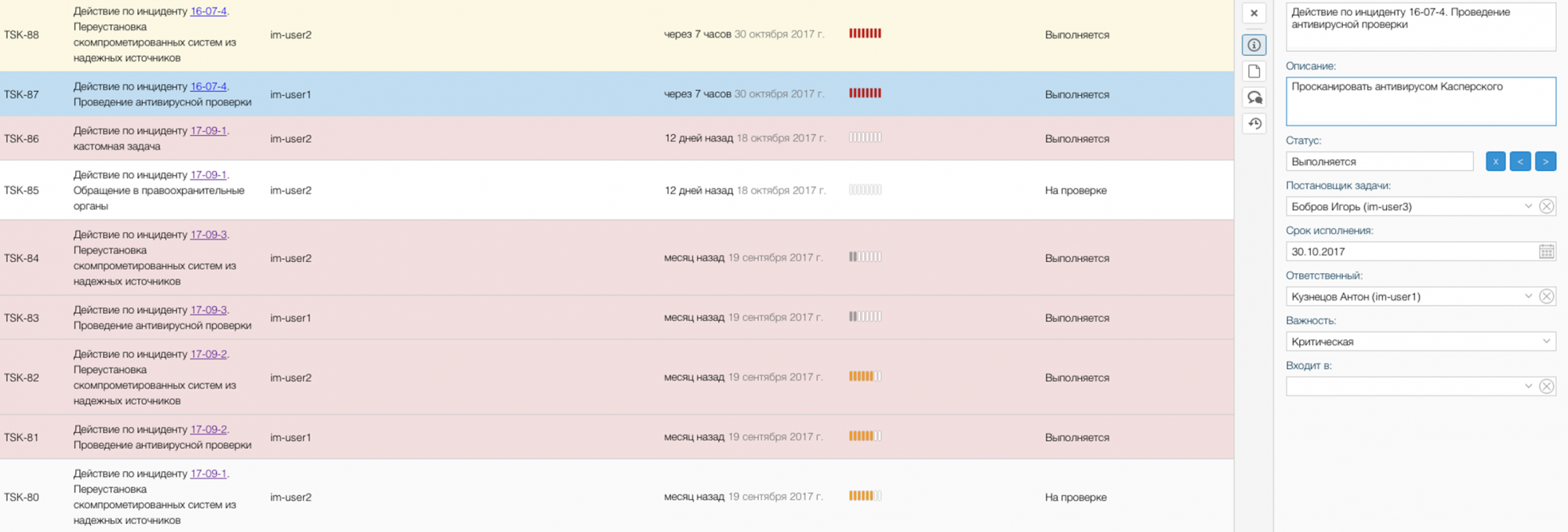The image size is (1568, 532).
Task: Open incident link 17-09-3 in TSK-83 row
Action: (209, 310)
